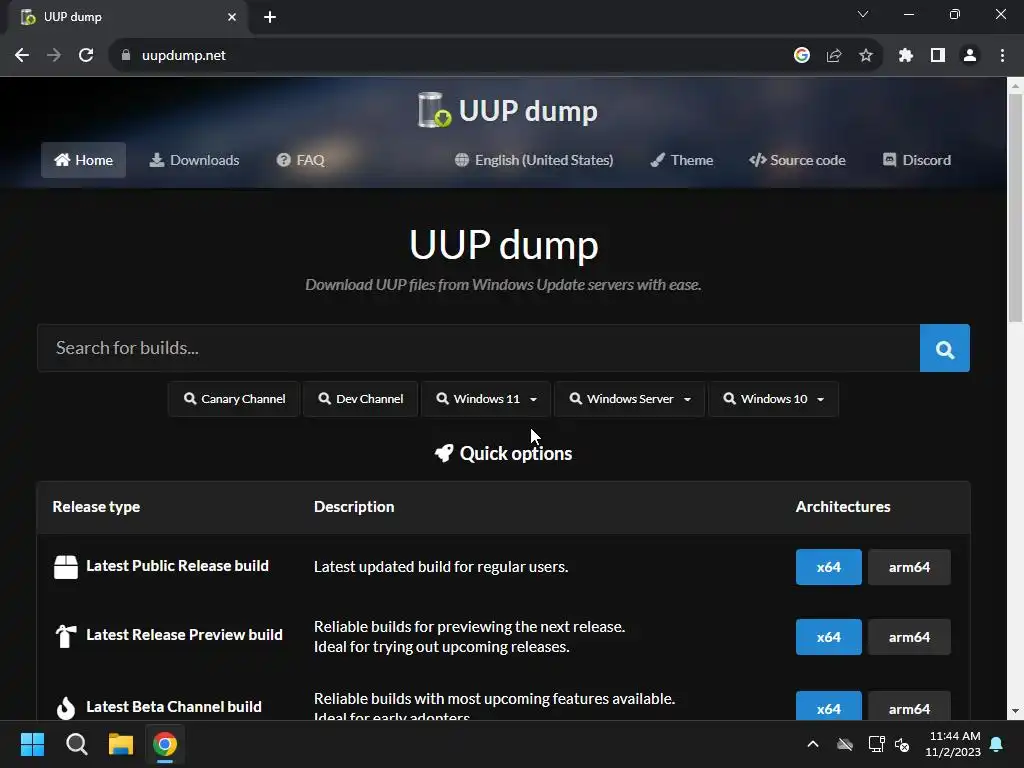Open the Theme selector
The height and width of the screenshot is (768, 1024).
pos(682,160)
